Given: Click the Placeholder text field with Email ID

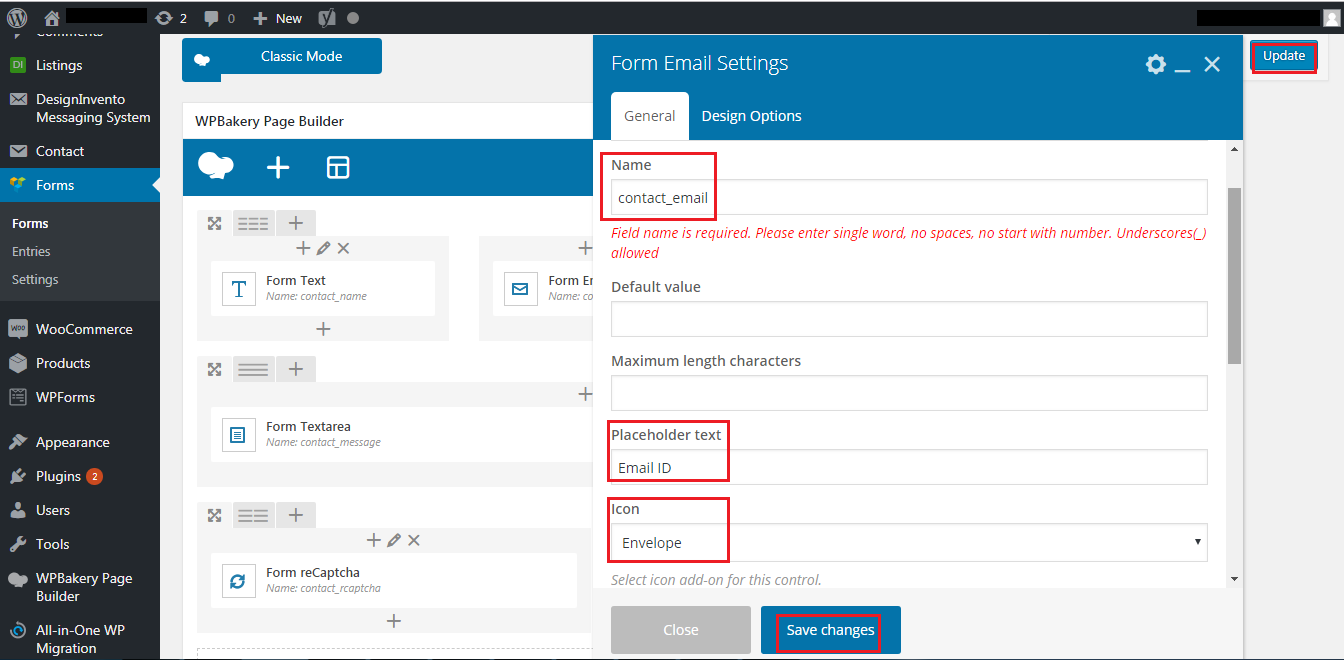Looking at the screenshot, I should click(909, 467).
